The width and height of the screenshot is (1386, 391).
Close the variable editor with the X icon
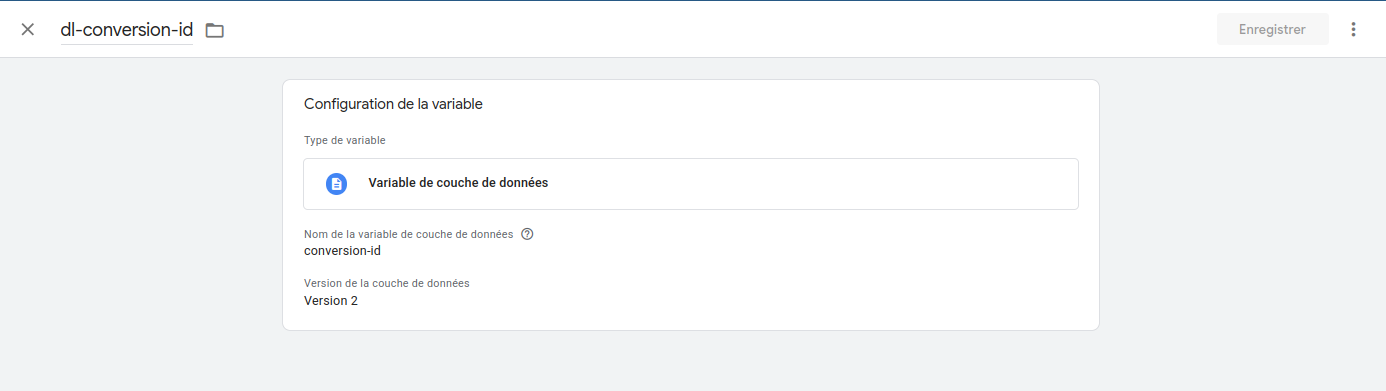28,29
